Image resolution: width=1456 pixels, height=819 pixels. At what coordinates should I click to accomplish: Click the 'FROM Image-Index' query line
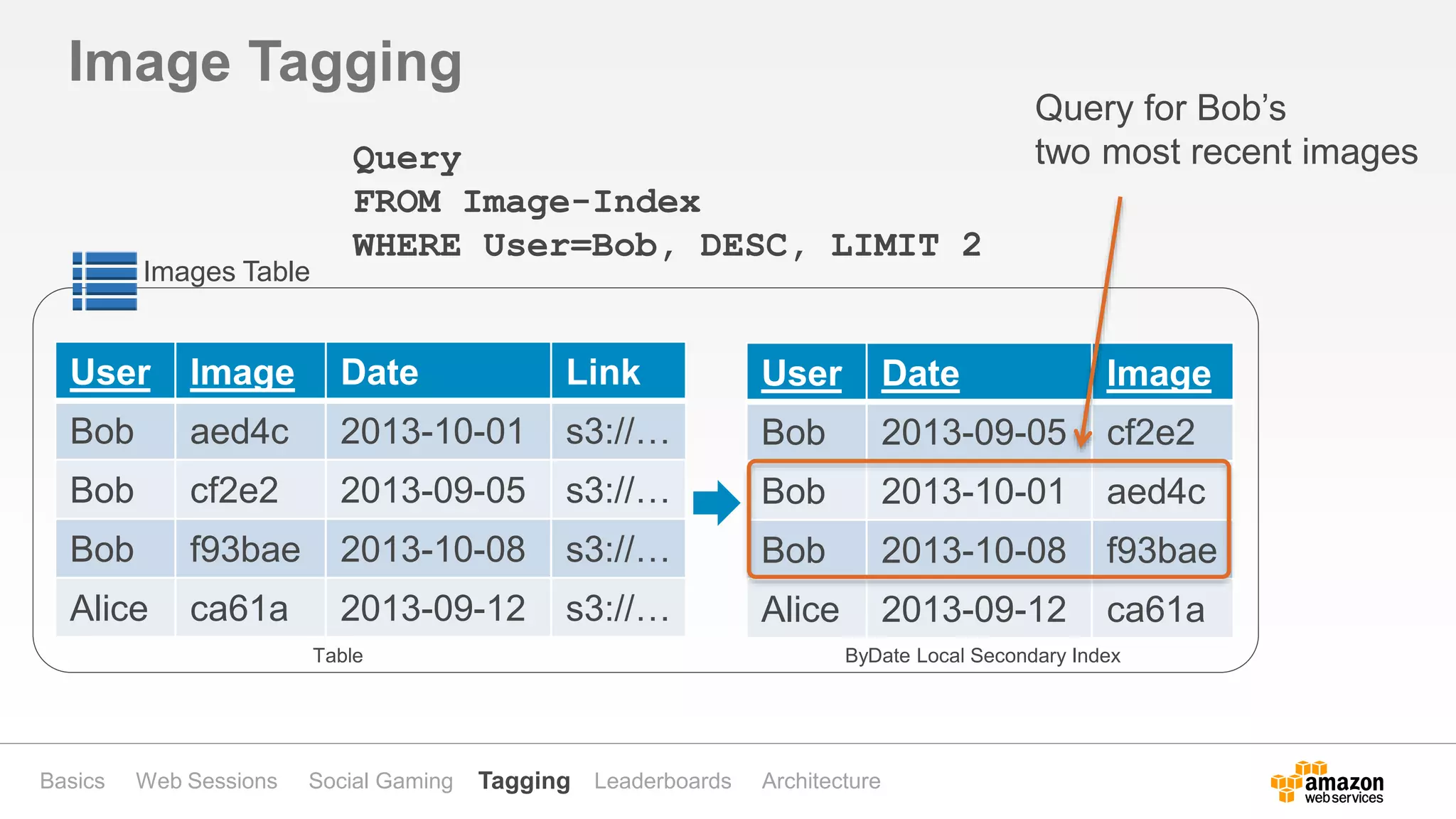(526, 202)
